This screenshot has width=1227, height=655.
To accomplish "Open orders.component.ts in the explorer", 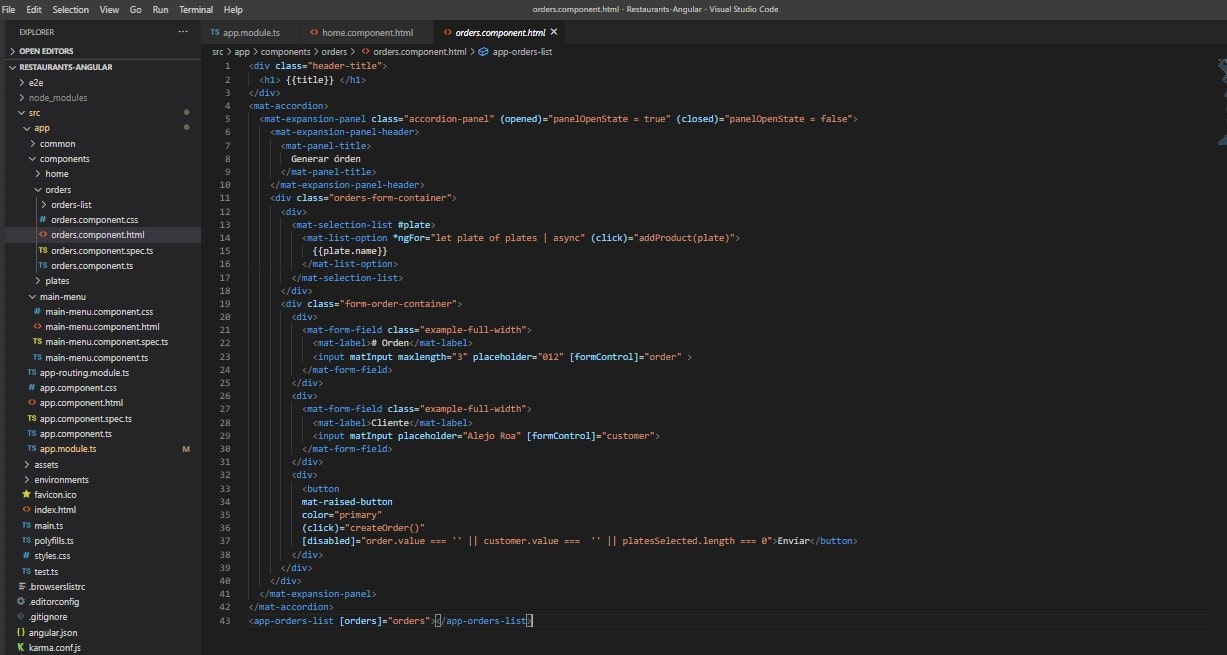I will click(x=93, y=266).
